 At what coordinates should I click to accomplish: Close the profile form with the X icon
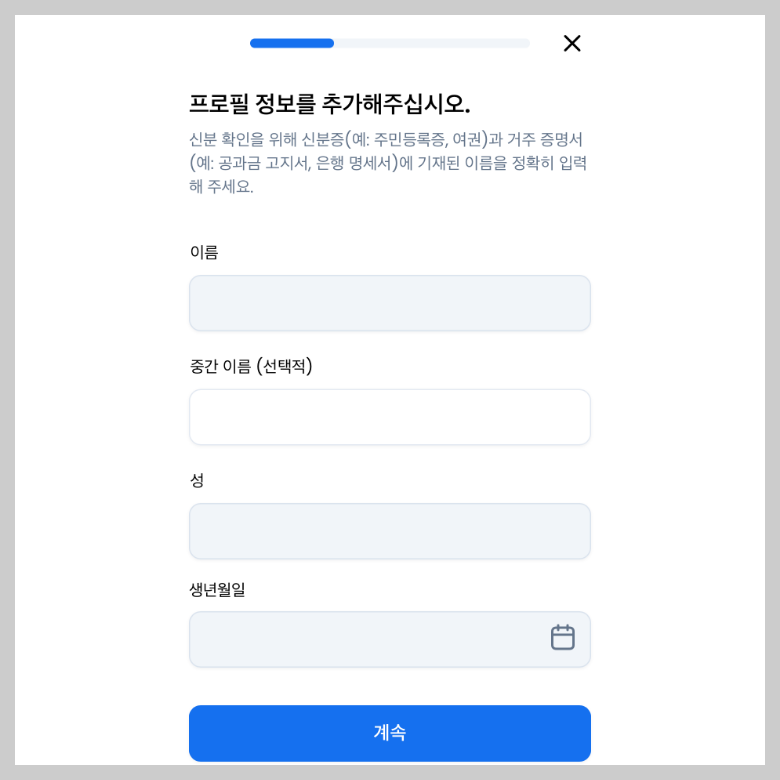coord(572,43)
